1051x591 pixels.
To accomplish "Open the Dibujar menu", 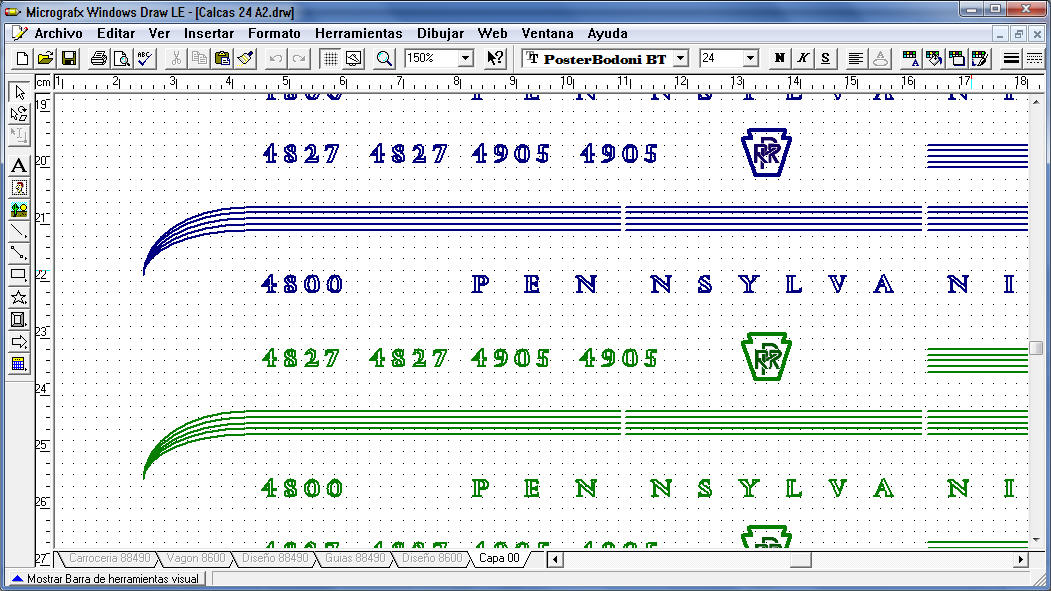I will pos(440,33).
